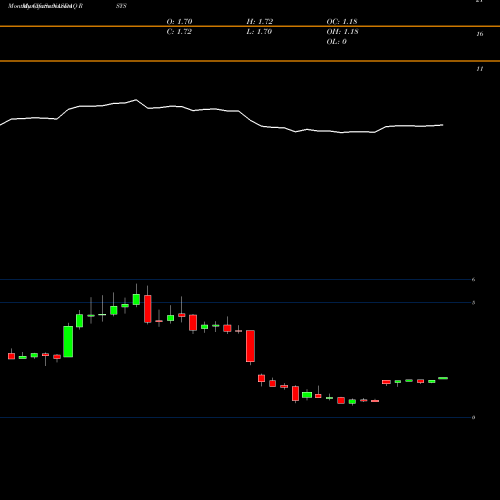Click the "C: 1.72" close value
500x500 pixels.
pos(179,32)
